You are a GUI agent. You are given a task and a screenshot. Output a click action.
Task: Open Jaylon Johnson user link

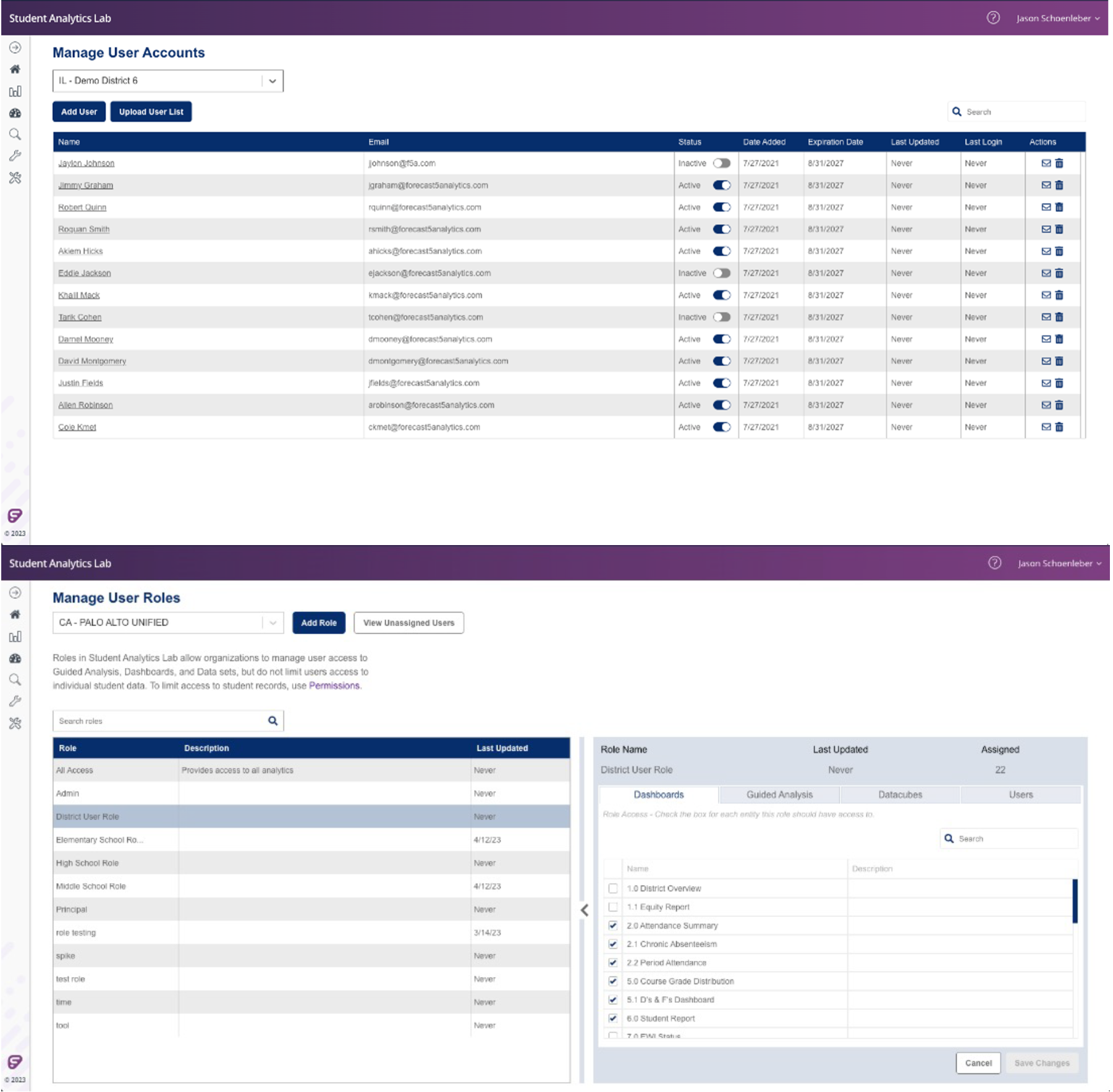click(86, 163)
